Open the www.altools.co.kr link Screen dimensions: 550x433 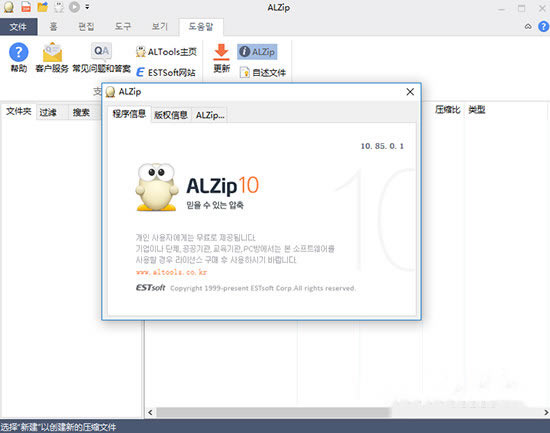(x=171, y=272)
